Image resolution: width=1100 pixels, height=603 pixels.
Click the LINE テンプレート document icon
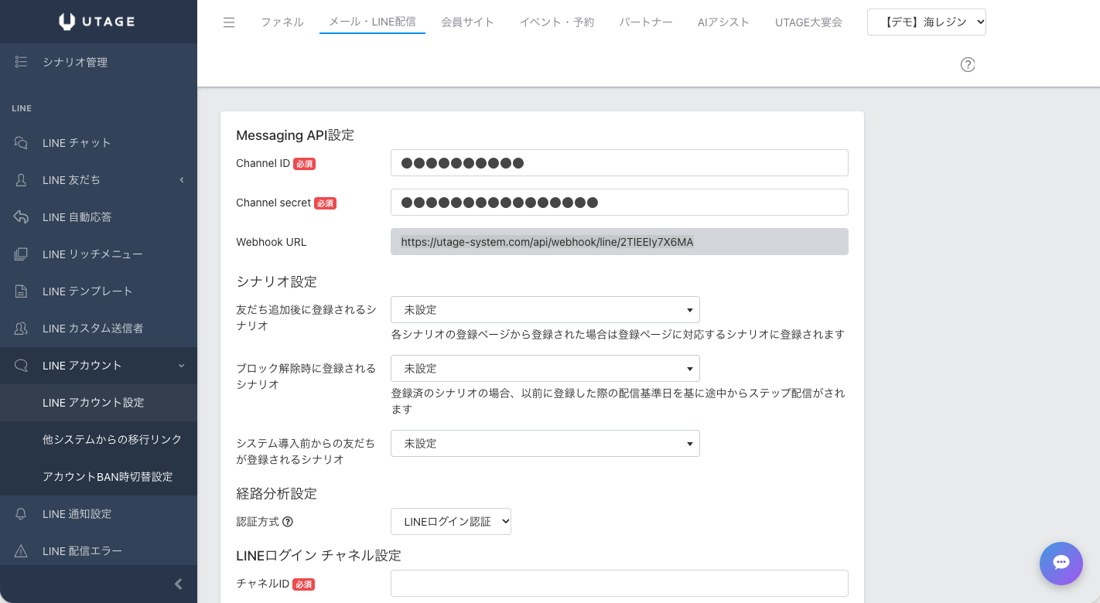[21, 291]
